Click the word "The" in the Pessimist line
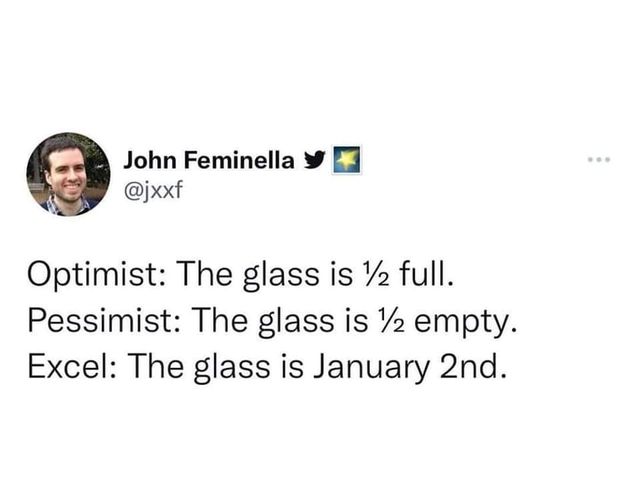Viewport: 640px width, 504px height. coord(221,320)
